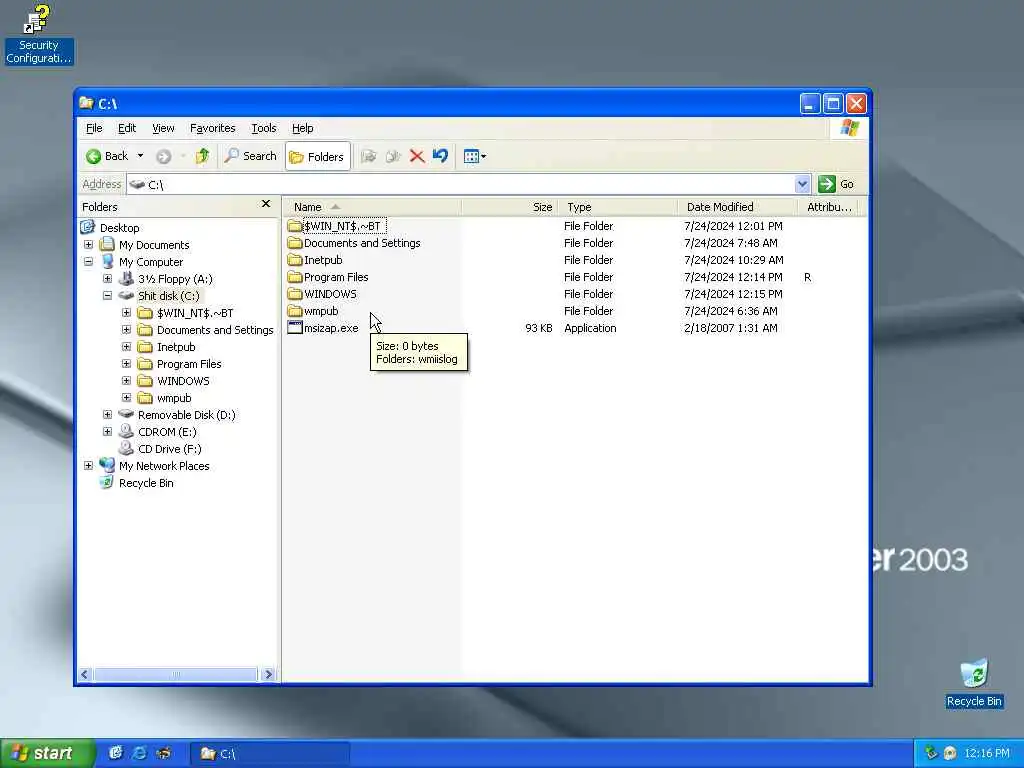Image resolution: width=1024 pixels, height=768 pixels.
Task: Expand Removable Disk (D:) node
Action: point(107,415)
